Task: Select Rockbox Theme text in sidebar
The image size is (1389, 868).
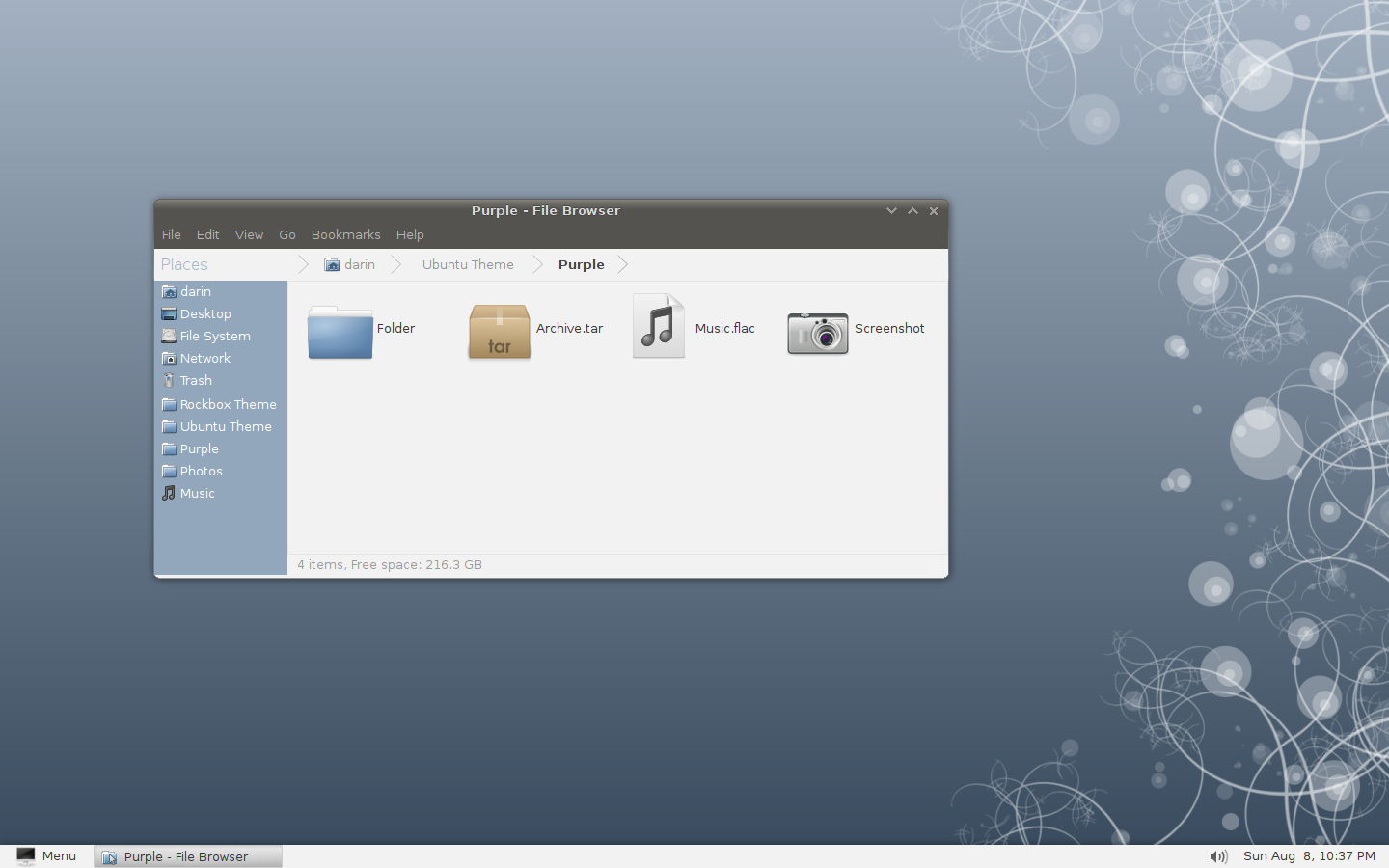Action: [x=229, y=404]
